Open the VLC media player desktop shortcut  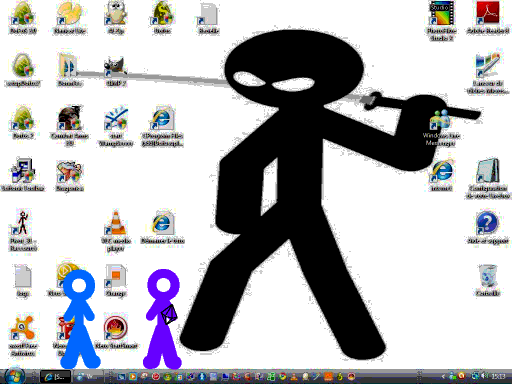click(x=116, y=230)
